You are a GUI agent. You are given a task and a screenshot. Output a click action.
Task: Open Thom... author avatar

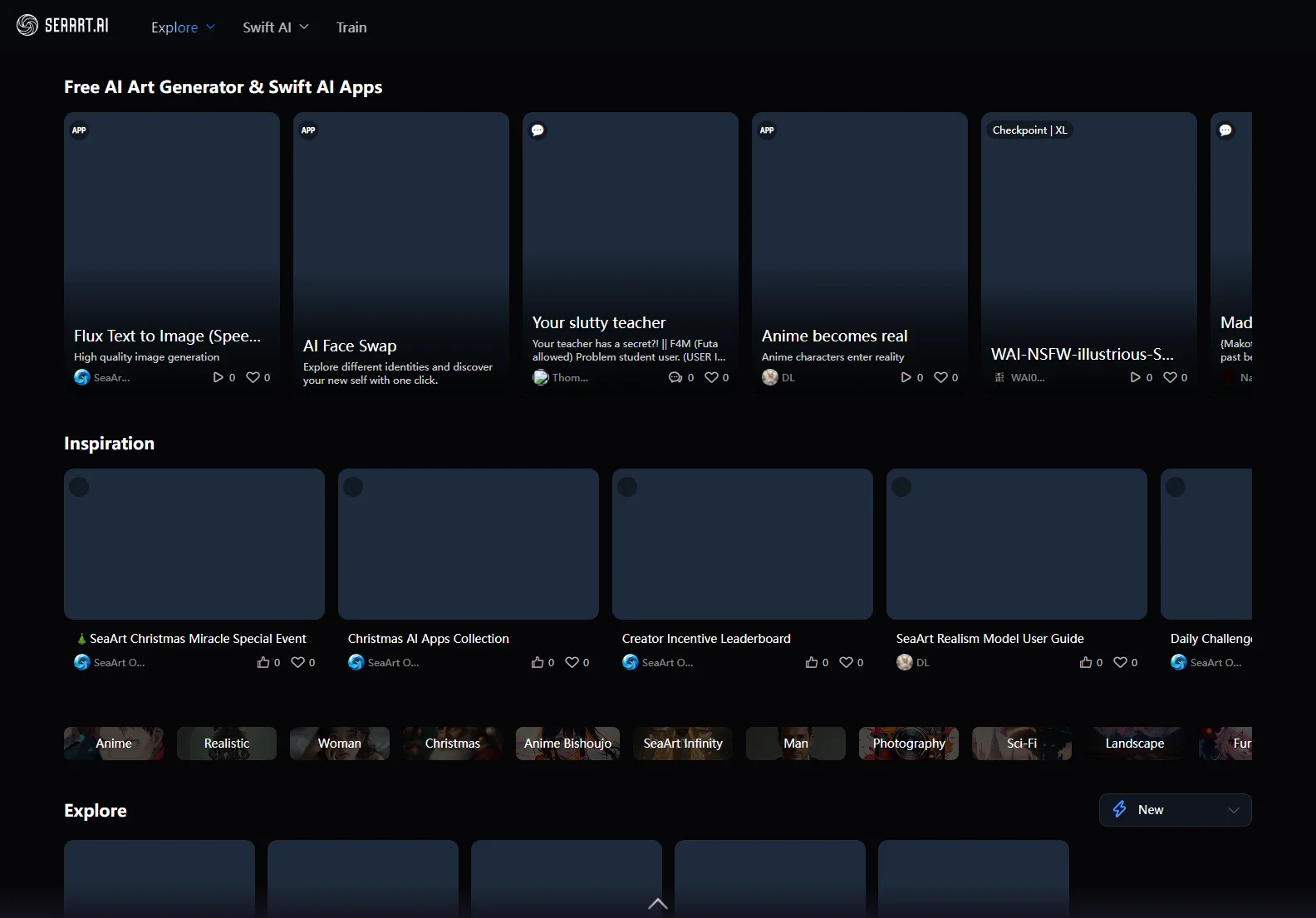point(541,377)
